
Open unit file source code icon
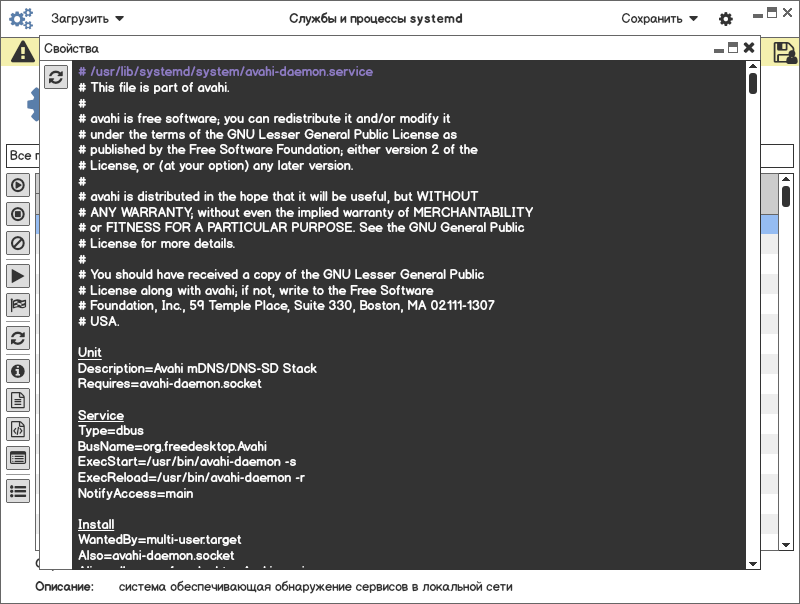click(x=18, y=429)
